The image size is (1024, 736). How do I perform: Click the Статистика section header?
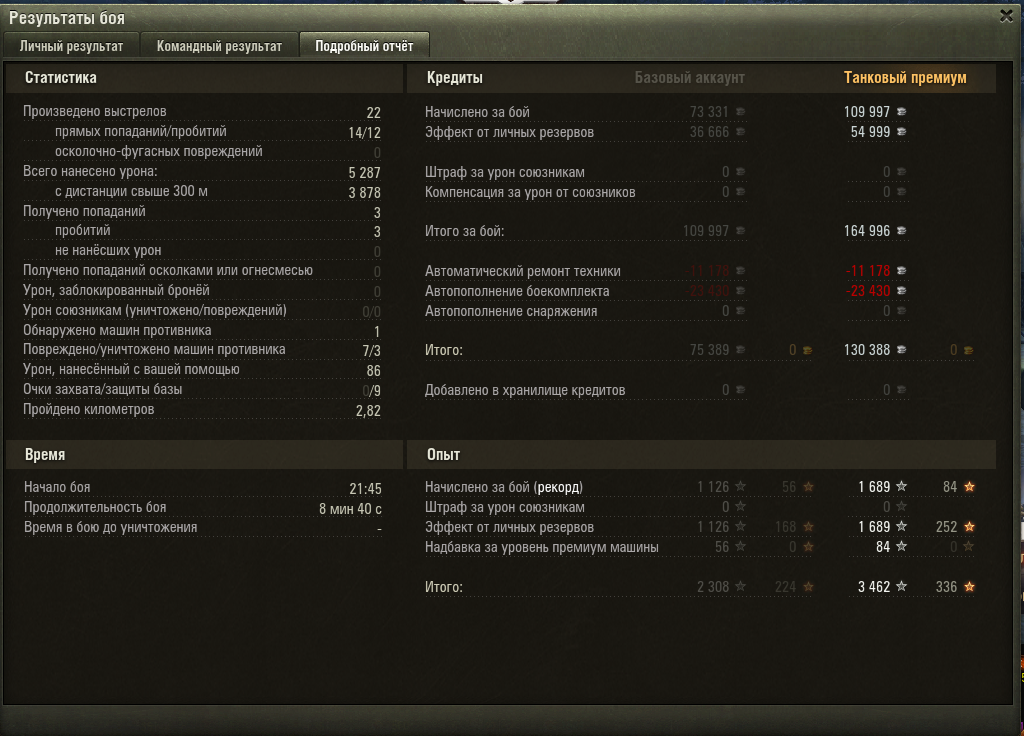(x=61, y=78)
